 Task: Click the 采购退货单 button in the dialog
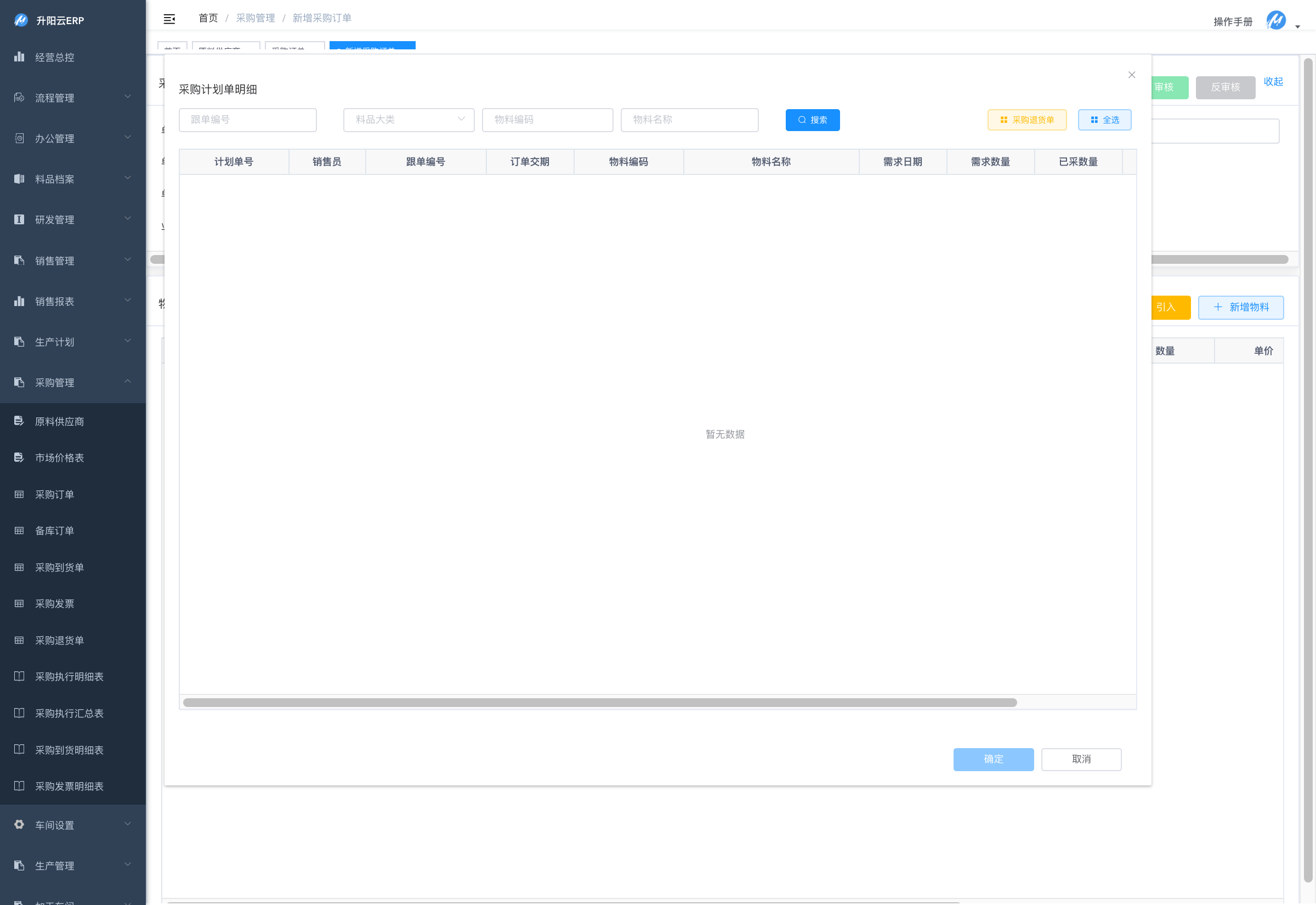tap(1026, 120)
